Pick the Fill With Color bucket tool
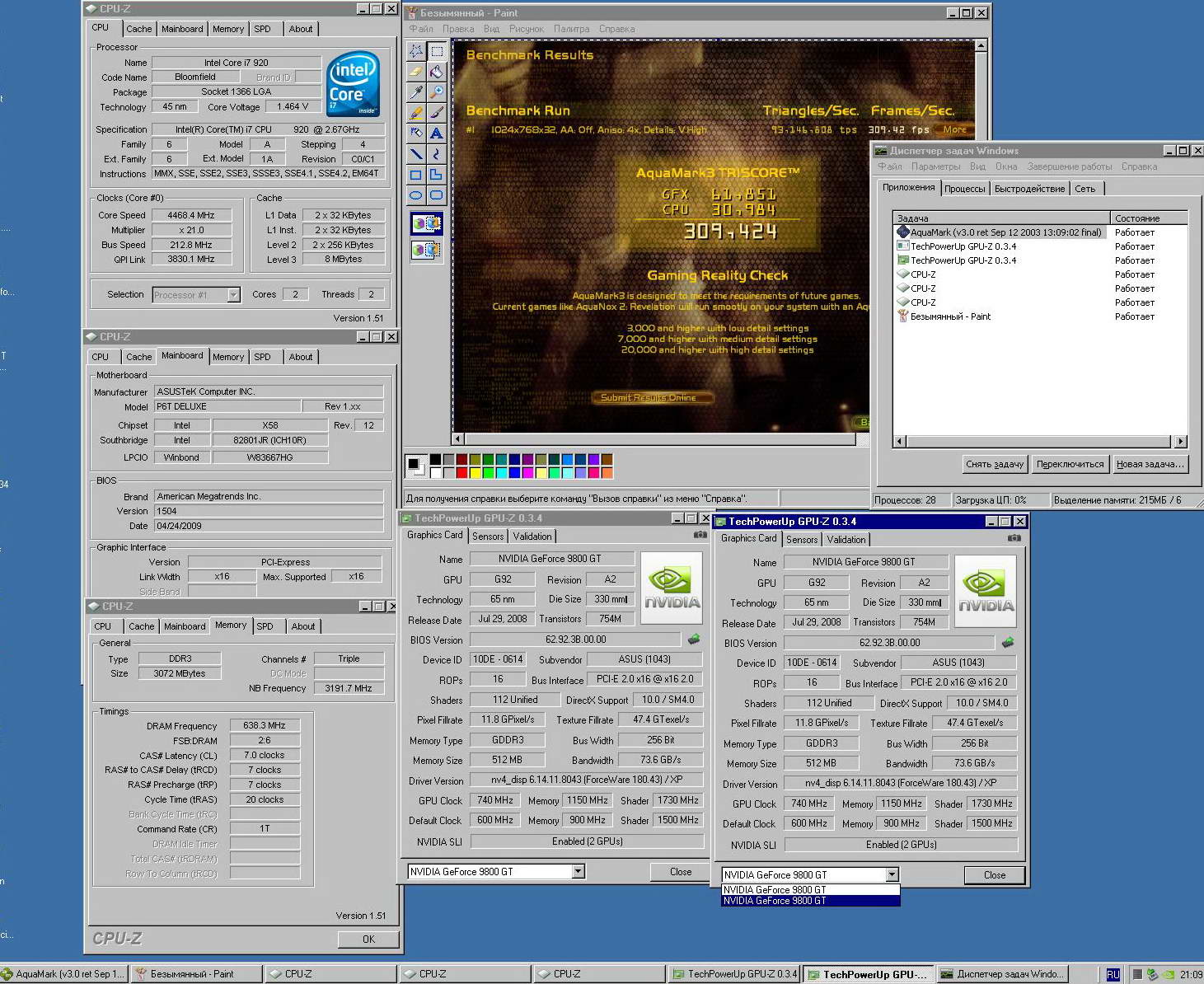1204x984 pixels. (437, 72)
